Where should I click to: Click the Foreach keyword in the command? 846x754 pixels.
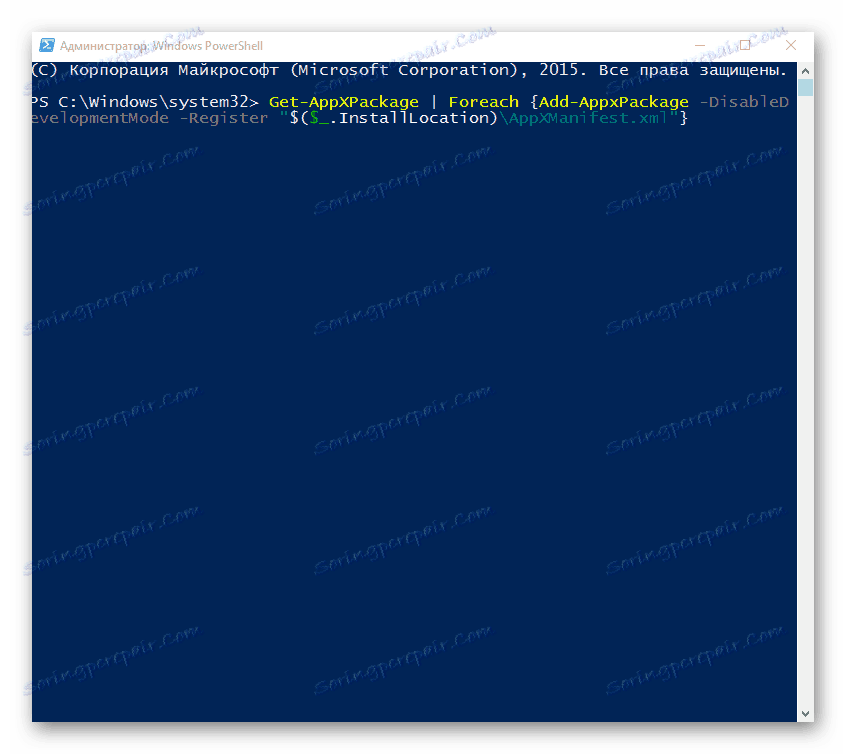click(483, 101)
